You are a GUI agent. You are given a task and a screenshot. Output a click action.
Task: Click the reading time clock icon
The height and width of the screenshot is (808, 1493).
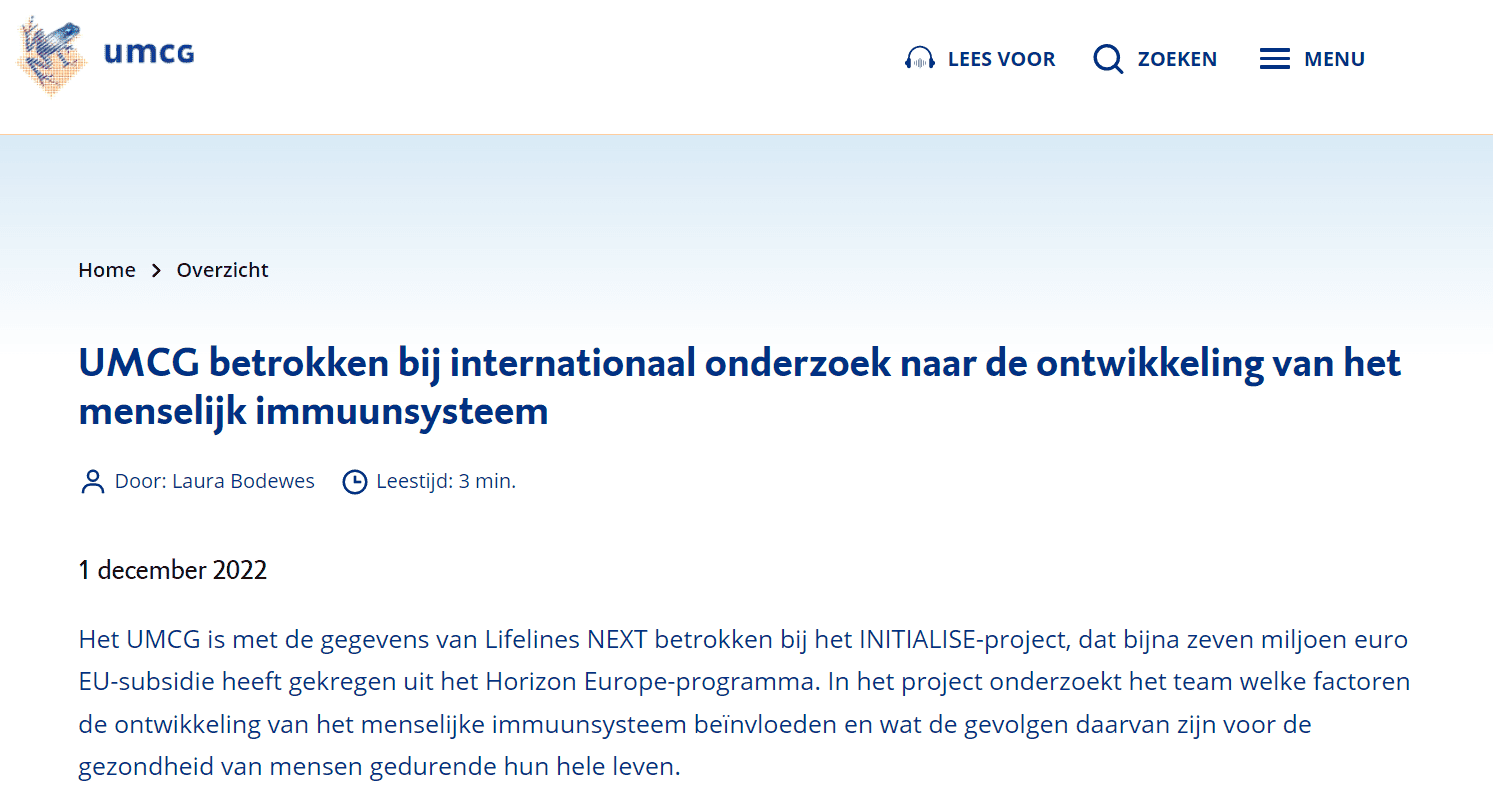355,482
